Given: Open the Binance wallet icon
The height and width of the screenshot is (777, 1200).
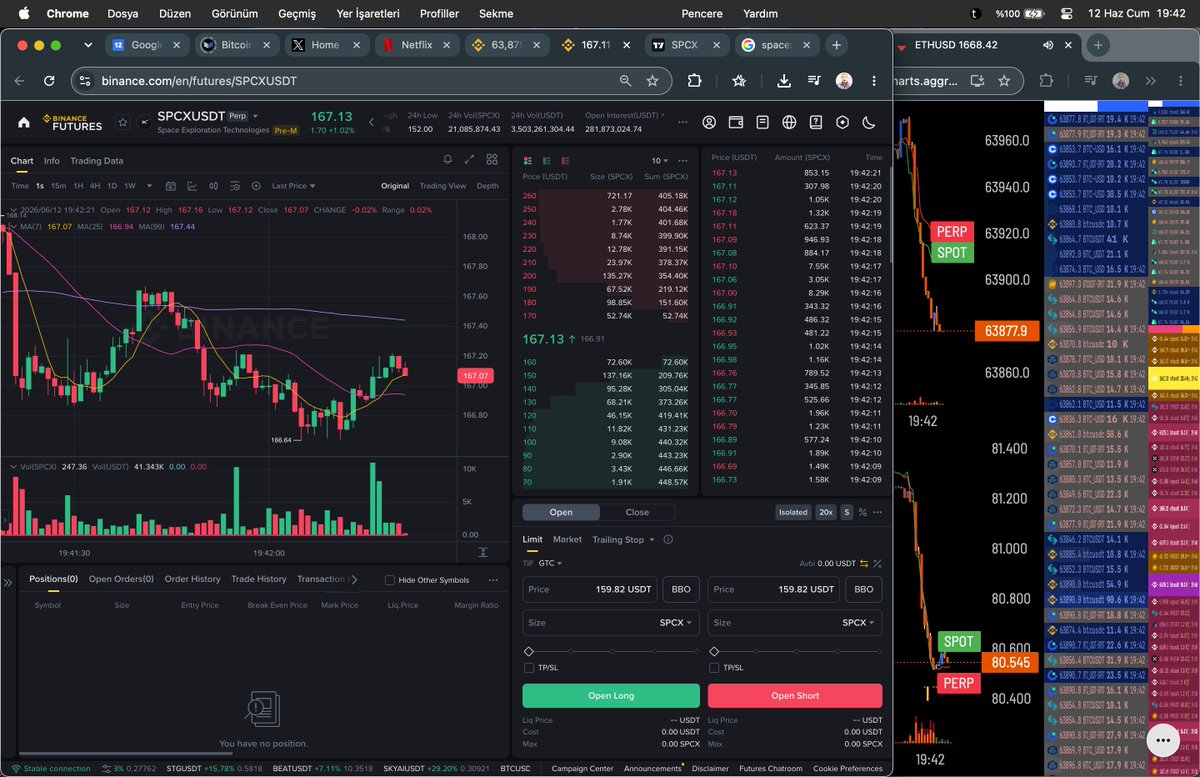Looking at the screenshot, I should 736,122.
